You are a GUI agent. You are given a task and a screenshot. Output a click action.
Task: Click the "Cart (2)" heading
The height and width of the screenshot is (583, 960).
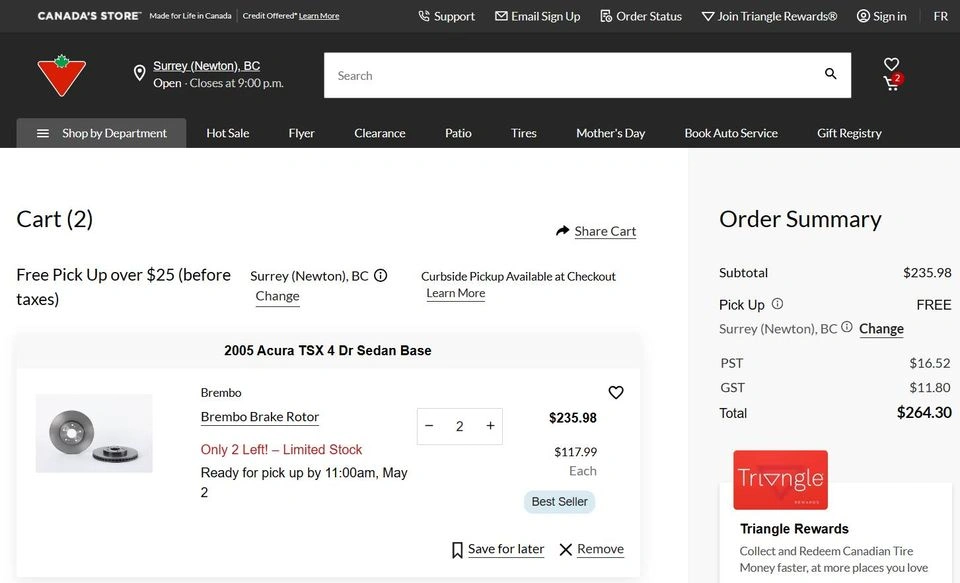pos(54,219)
